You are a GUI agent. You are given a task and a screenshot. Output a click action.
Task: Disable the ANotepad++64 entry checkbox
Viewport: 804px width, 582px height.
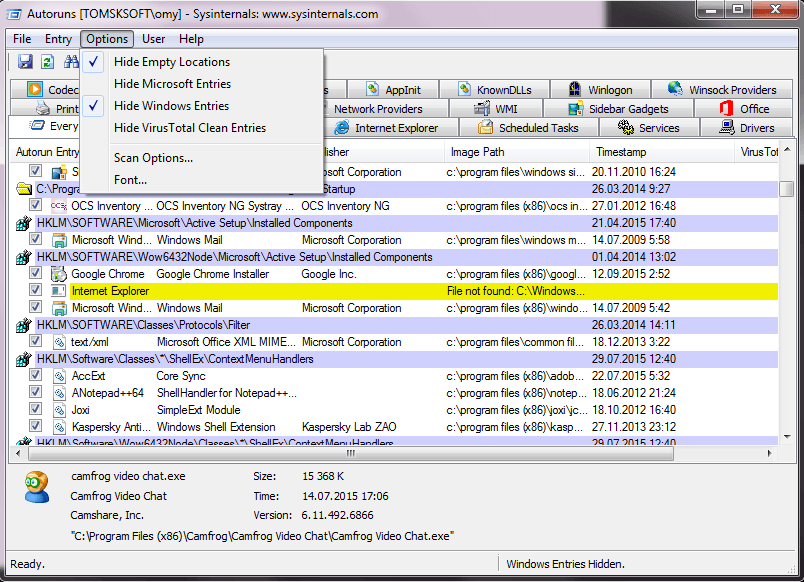pyautogui.click(x=35, y=392)
